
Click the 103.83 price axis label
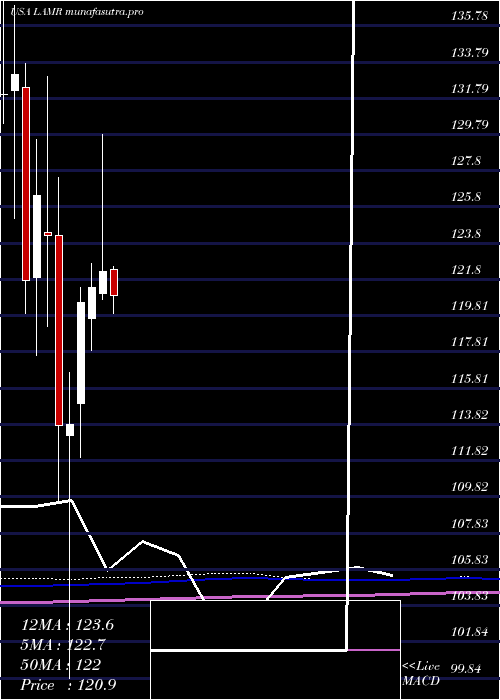pyautogui.click(x=469, y=596)
